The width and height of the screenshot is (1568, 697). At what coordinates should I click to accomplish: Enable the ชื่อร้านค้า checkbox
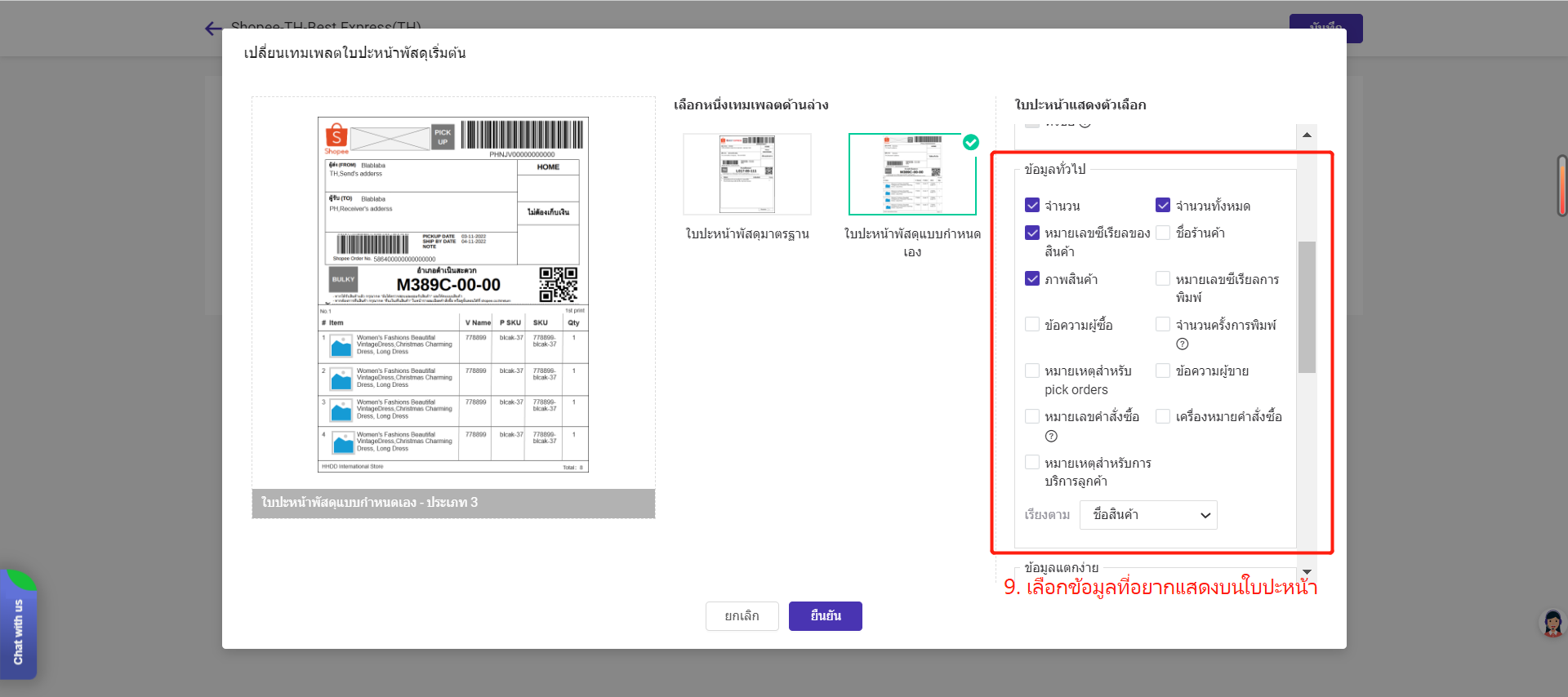tap(1163, 233)
